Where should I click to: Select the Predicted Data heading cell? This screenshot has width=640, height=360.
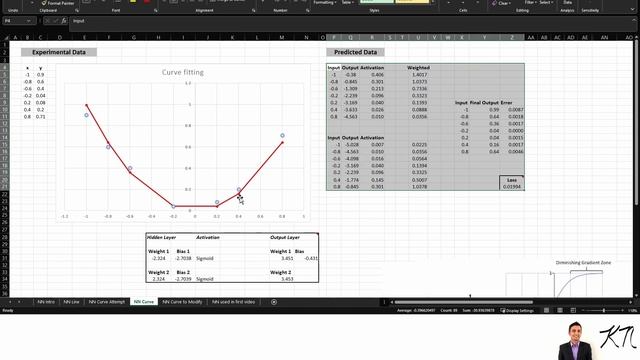pyautogui.click(x=355, y=52)
